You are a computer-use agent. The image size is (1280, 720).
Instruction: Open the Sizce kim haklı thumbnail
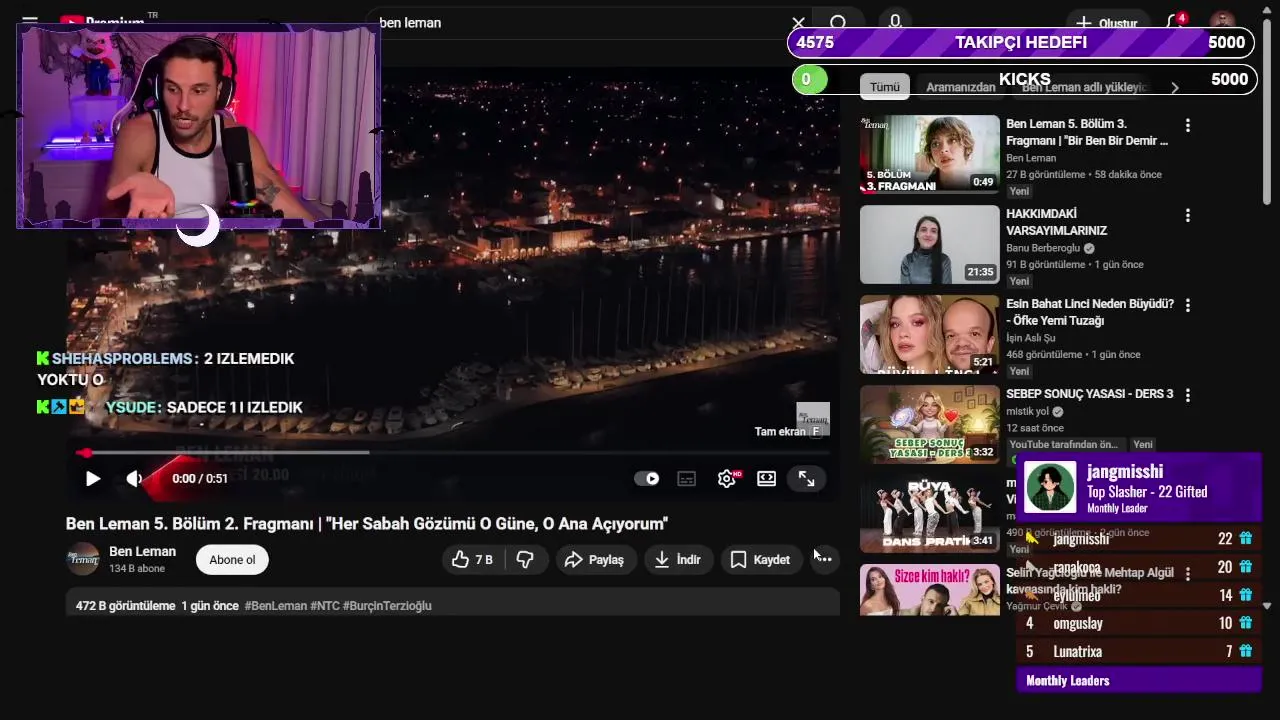click(x=930, y=591)
